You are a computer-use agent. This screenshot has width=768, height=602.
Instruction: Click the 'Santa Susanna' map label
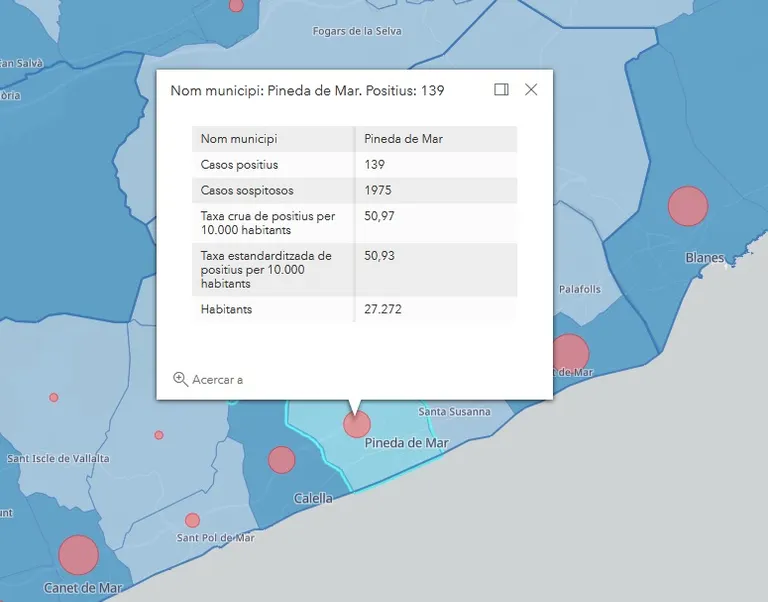pyautogui.click(x=454, y=412)
